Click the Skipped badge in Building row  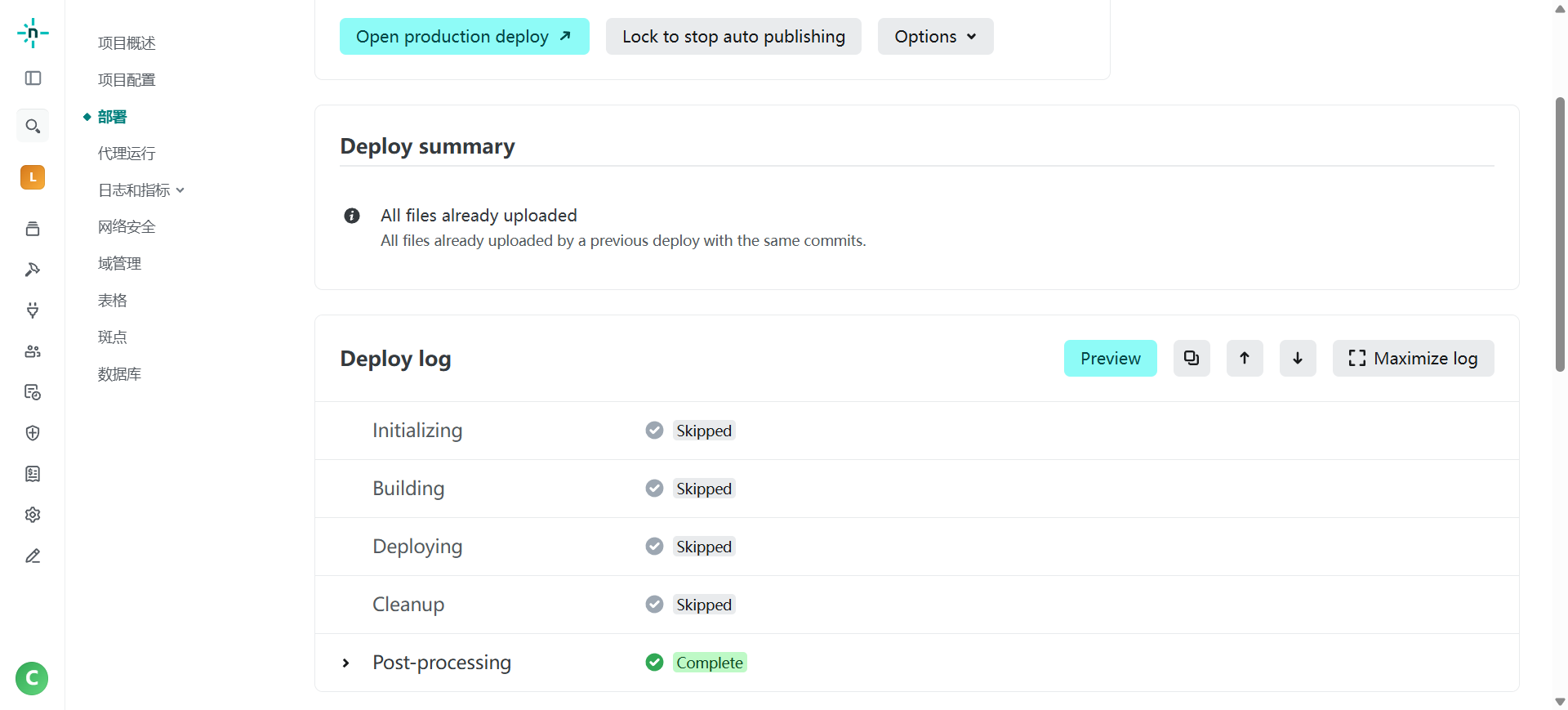pos(704,489)
